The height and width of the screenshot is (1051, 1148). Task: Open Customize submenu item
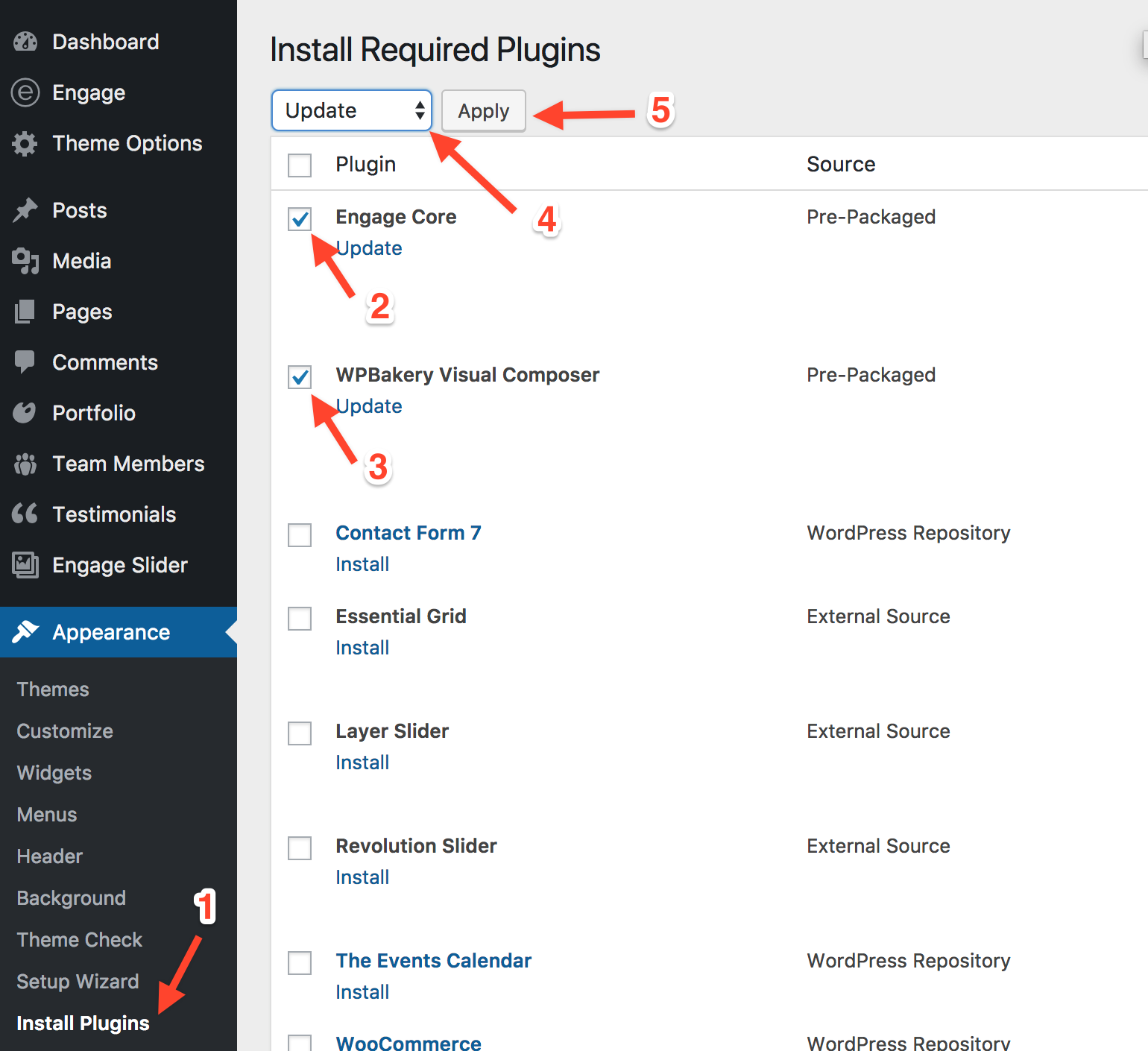(65, 731)
